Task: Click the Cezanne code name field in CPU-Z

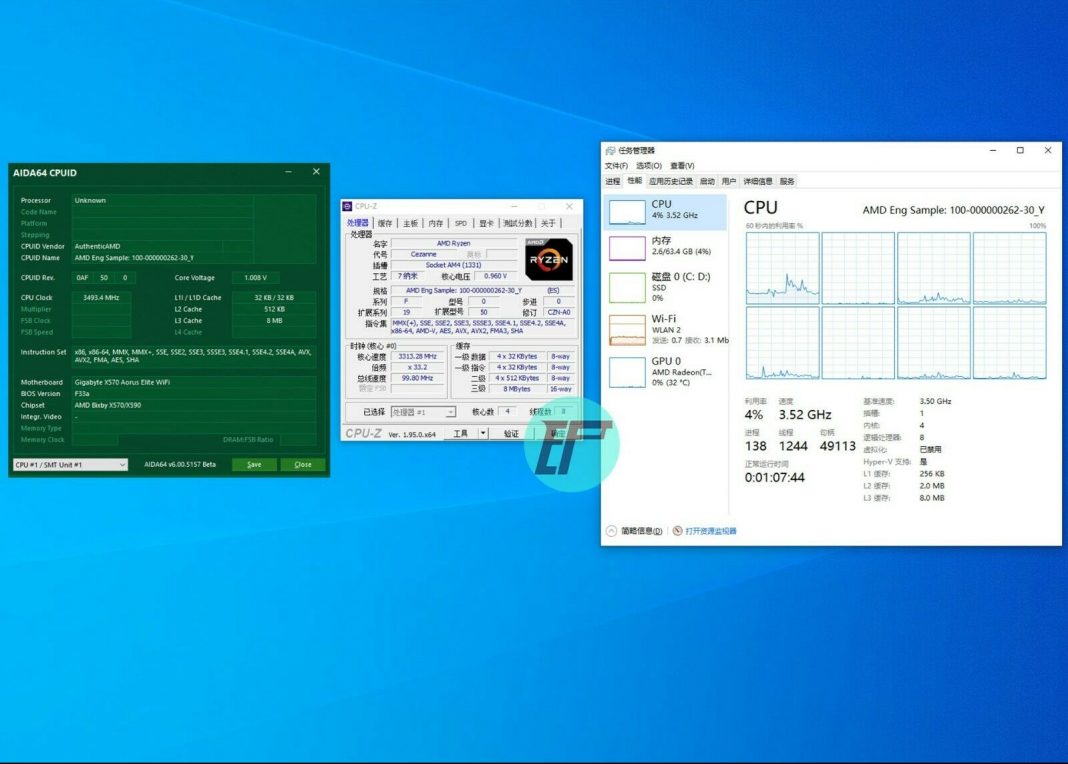Action: click(x=424, y=254)
